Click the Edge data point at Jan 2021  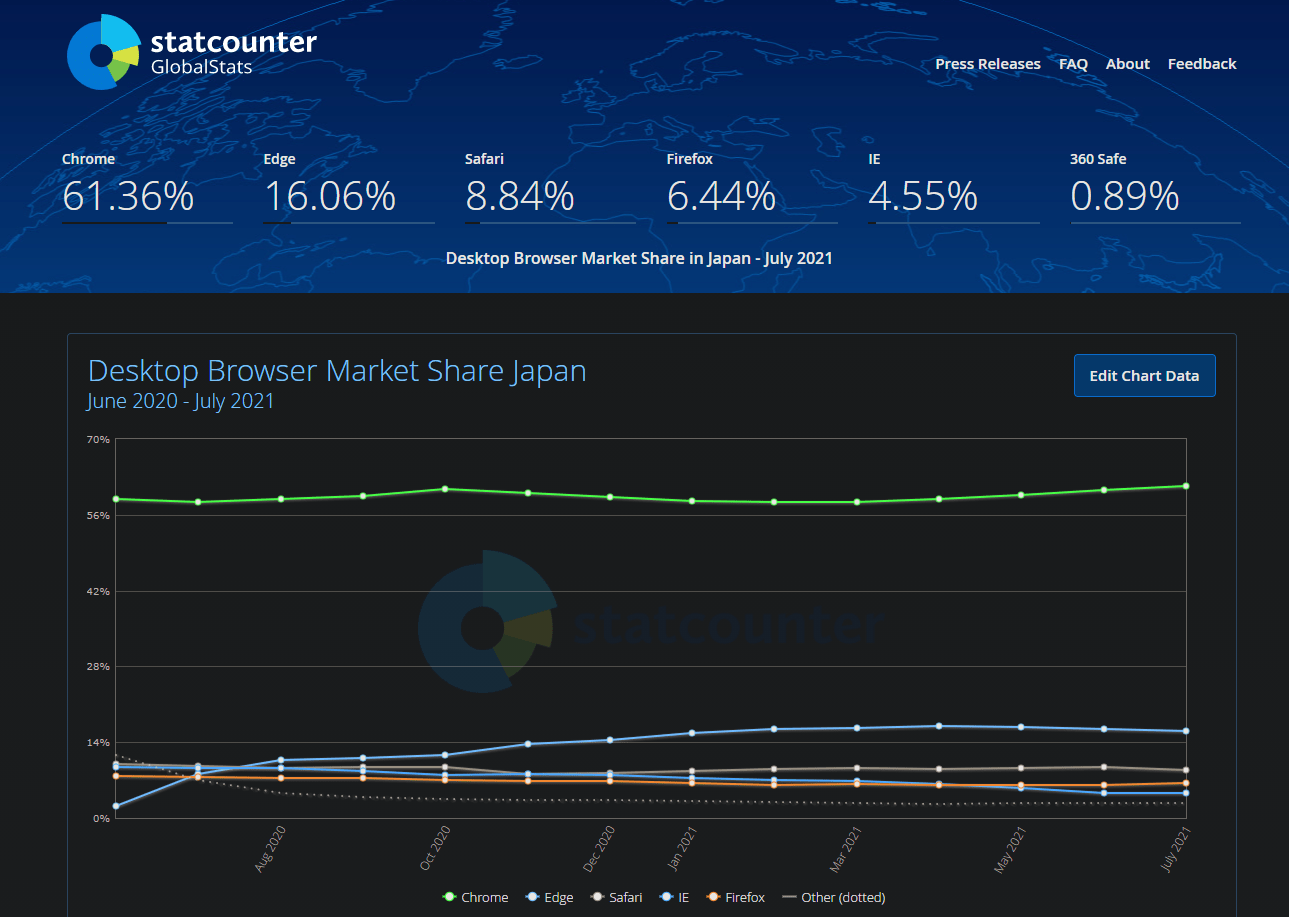point(692,733)
